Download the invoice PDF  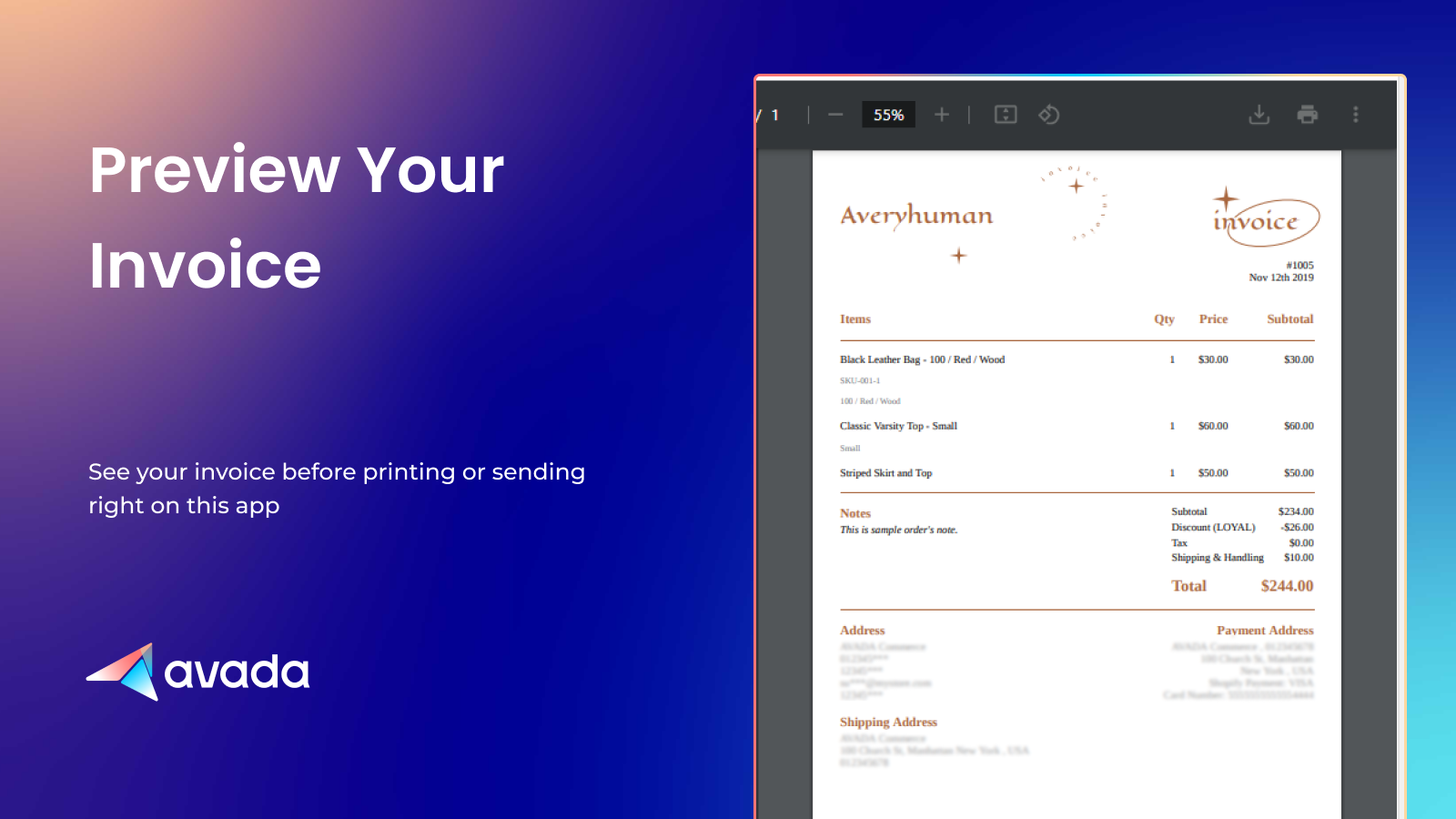pos(1259,115)
